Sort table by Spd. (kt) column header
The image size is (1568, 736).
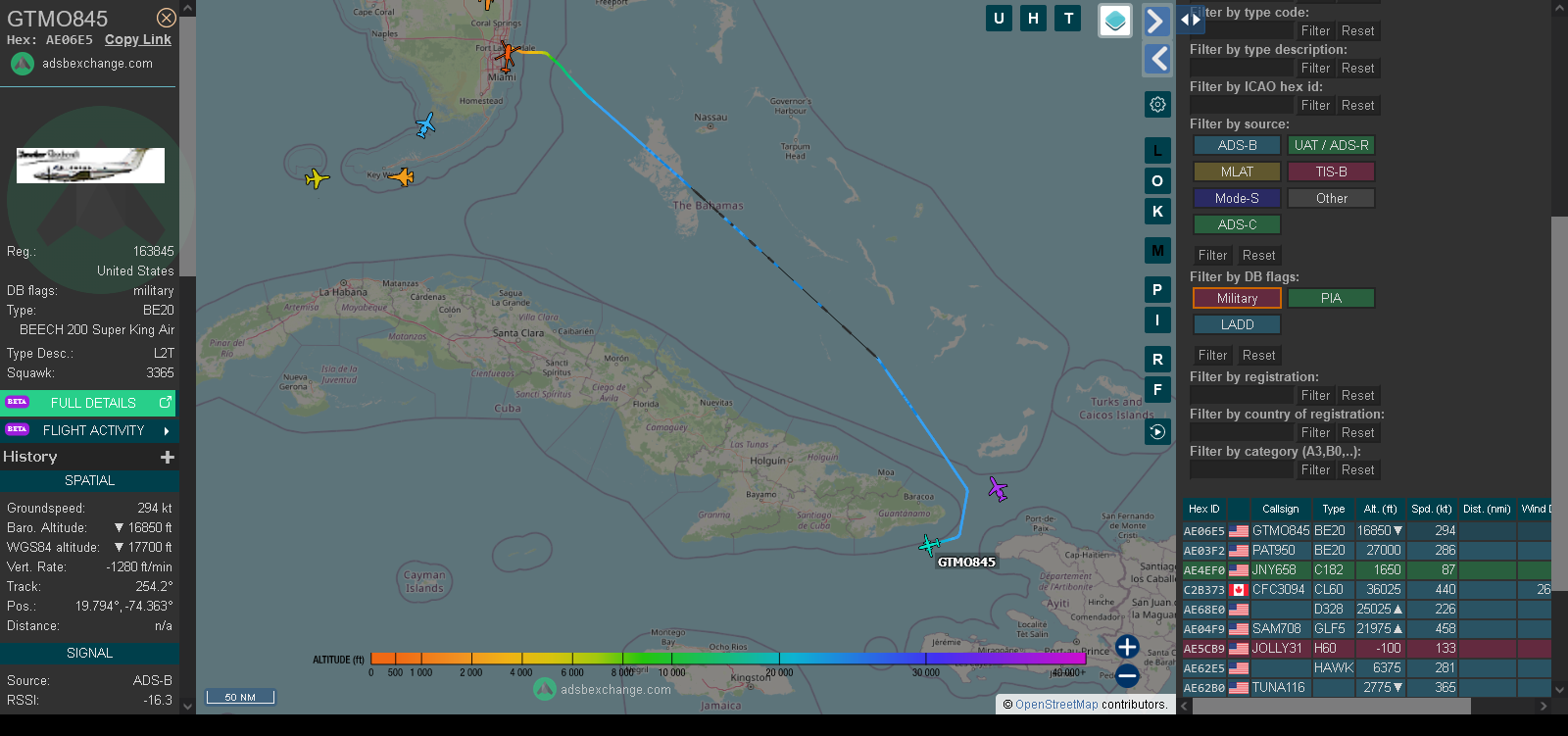tap(1431, 509)
